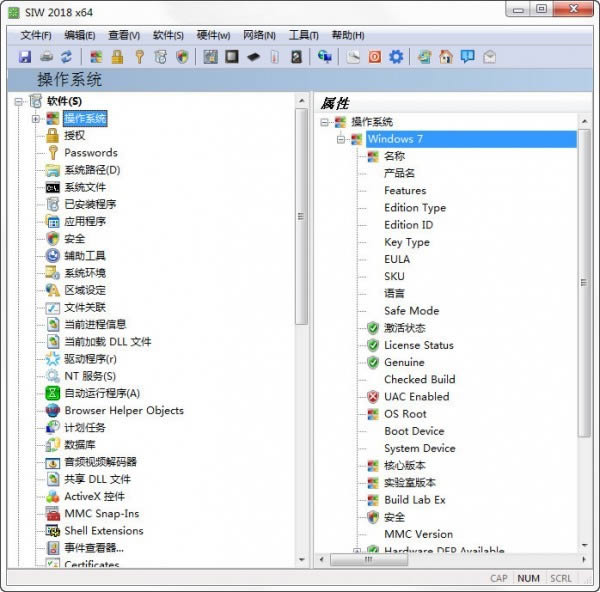Select Build Lab Ex property row
Image resolution: width=600 pixels, height=592 pixels.
[x=415, y=500]
